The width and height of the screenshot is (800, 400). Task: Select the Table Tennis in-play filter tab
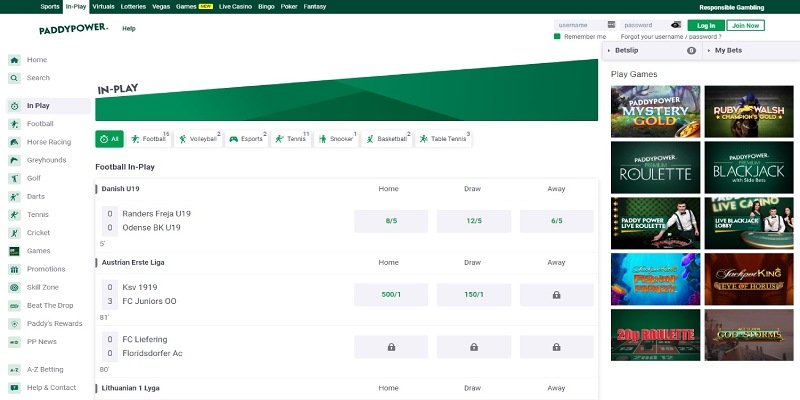pyautogui.click(x=443, y=139)
